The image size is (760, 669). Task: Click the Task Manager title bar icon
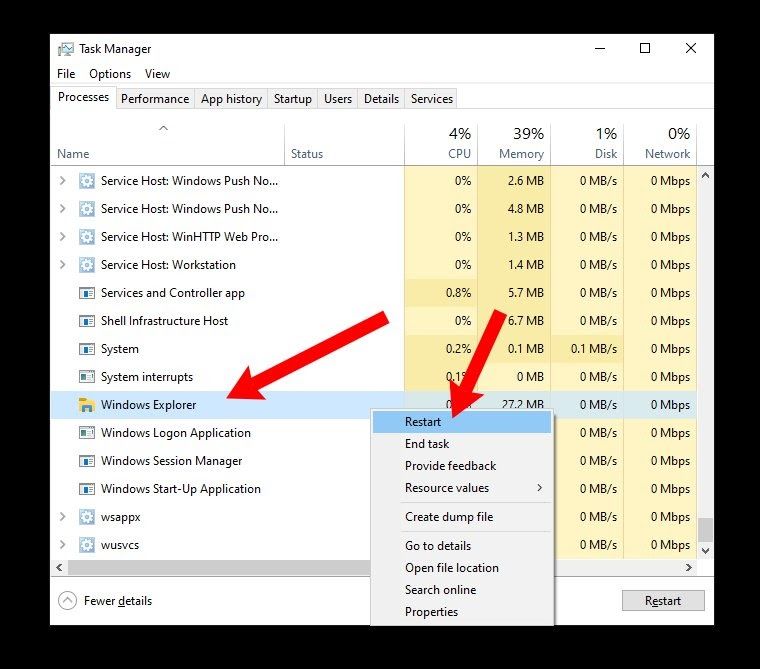click(66, 49)
